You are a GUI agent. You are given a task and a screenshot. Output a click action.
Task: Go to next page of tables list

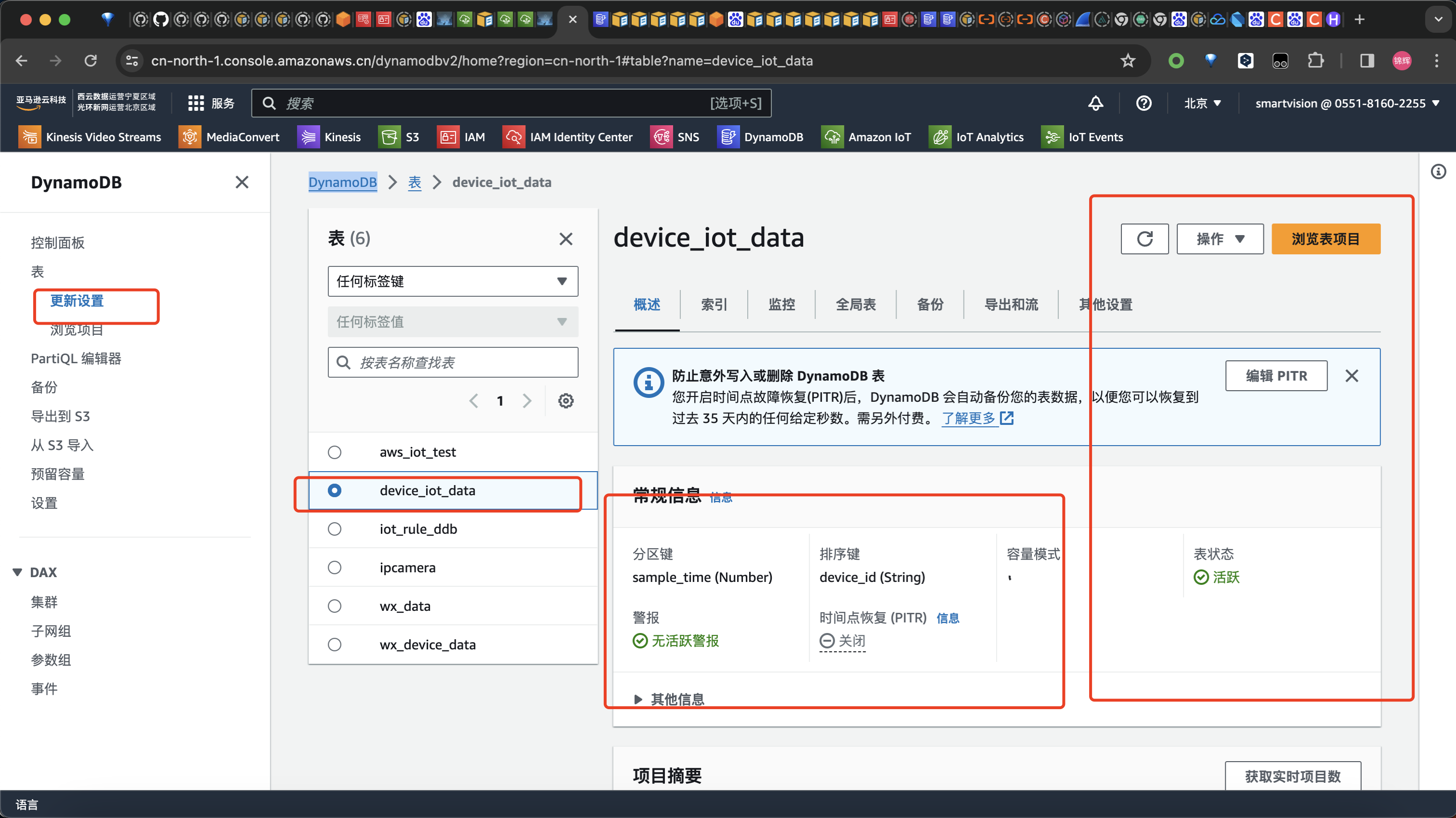coord(527,400)
